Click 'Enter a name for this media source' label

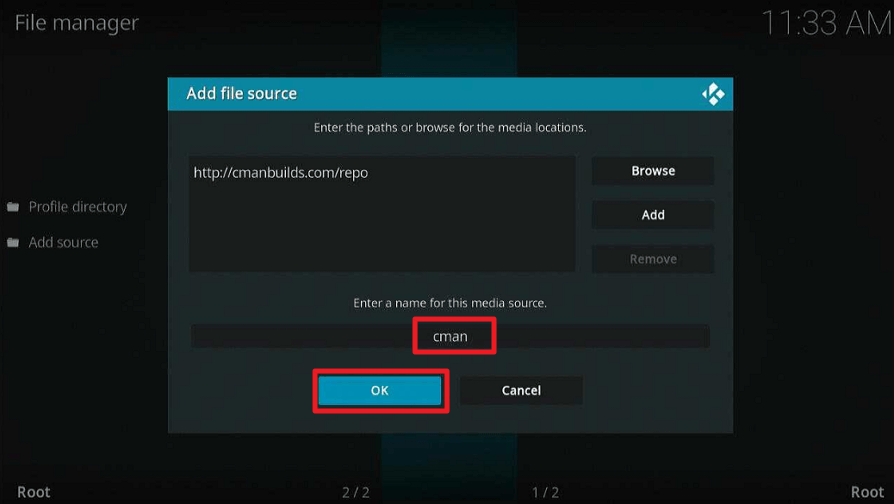pyautogui.click(x=450, y=303)
